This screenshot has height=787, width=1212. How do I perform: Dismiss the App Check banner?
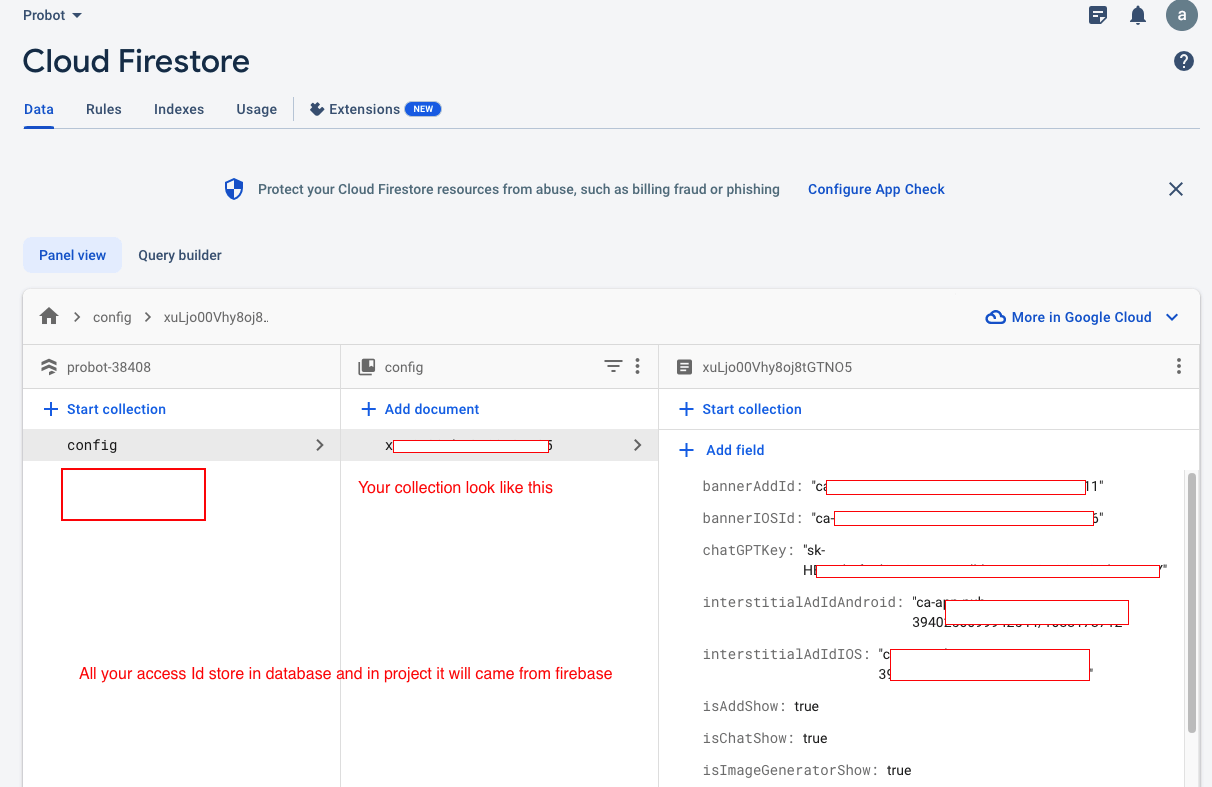click(x=1176, y=189)
